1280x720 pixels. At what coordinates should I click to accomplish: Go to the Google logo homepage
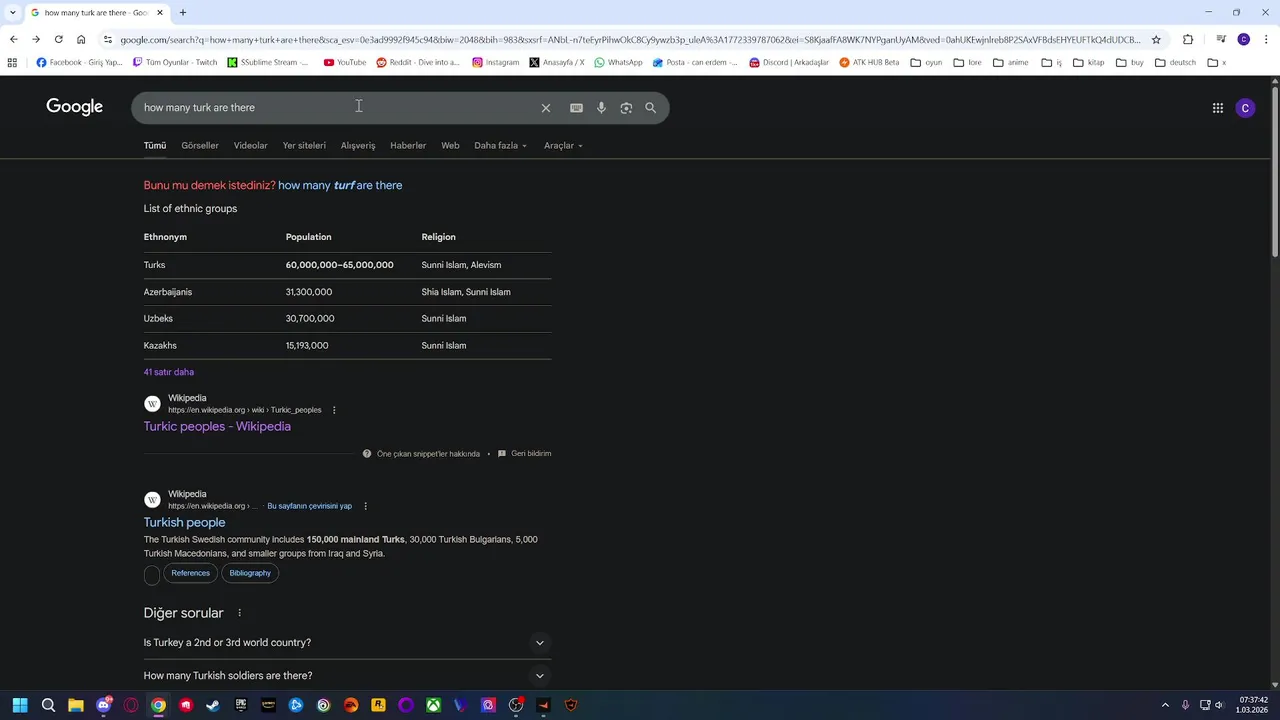coord(75,107)
